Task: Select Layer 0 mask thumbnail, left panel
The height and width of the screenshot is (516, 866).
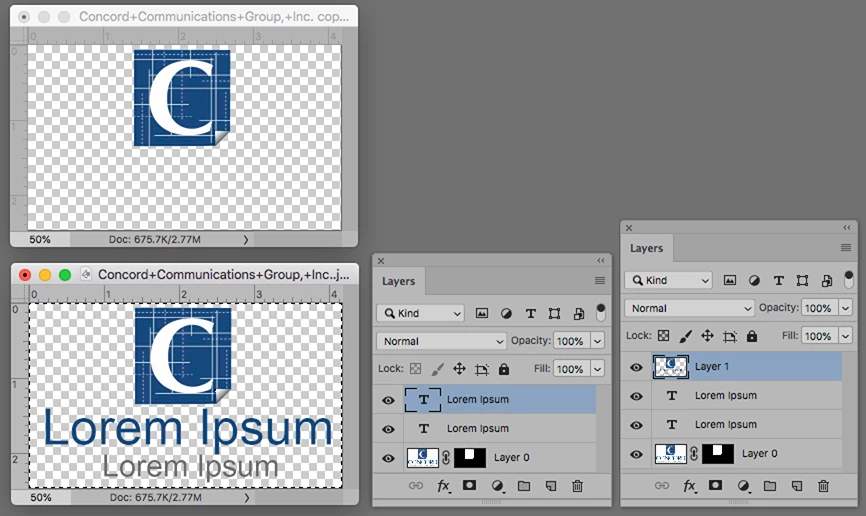Action: click(470, 457)
